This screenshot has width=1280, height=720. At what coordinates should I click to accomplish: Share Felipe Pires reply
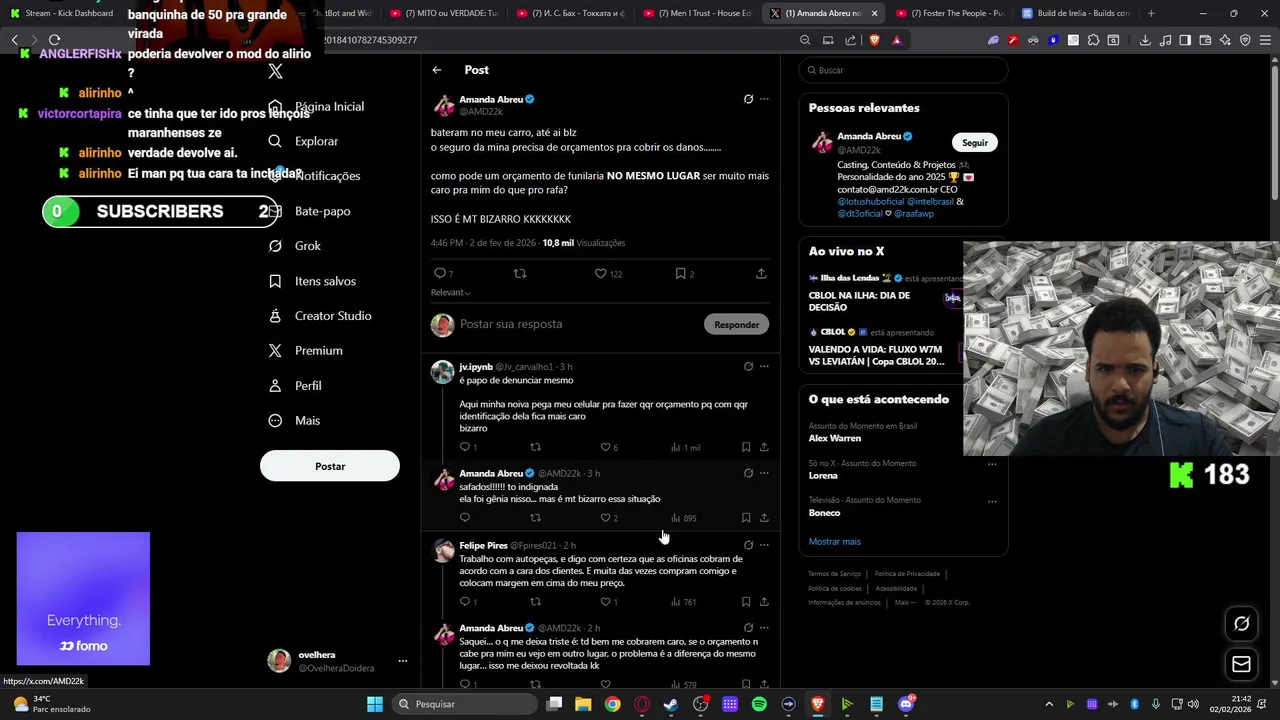[x=764, y=602]
